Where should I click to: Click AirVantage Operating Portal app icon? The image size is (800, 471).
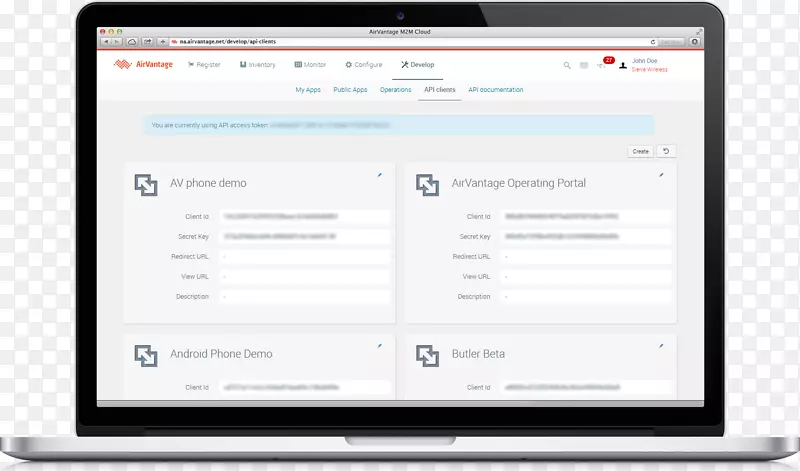tap(428, 185)
